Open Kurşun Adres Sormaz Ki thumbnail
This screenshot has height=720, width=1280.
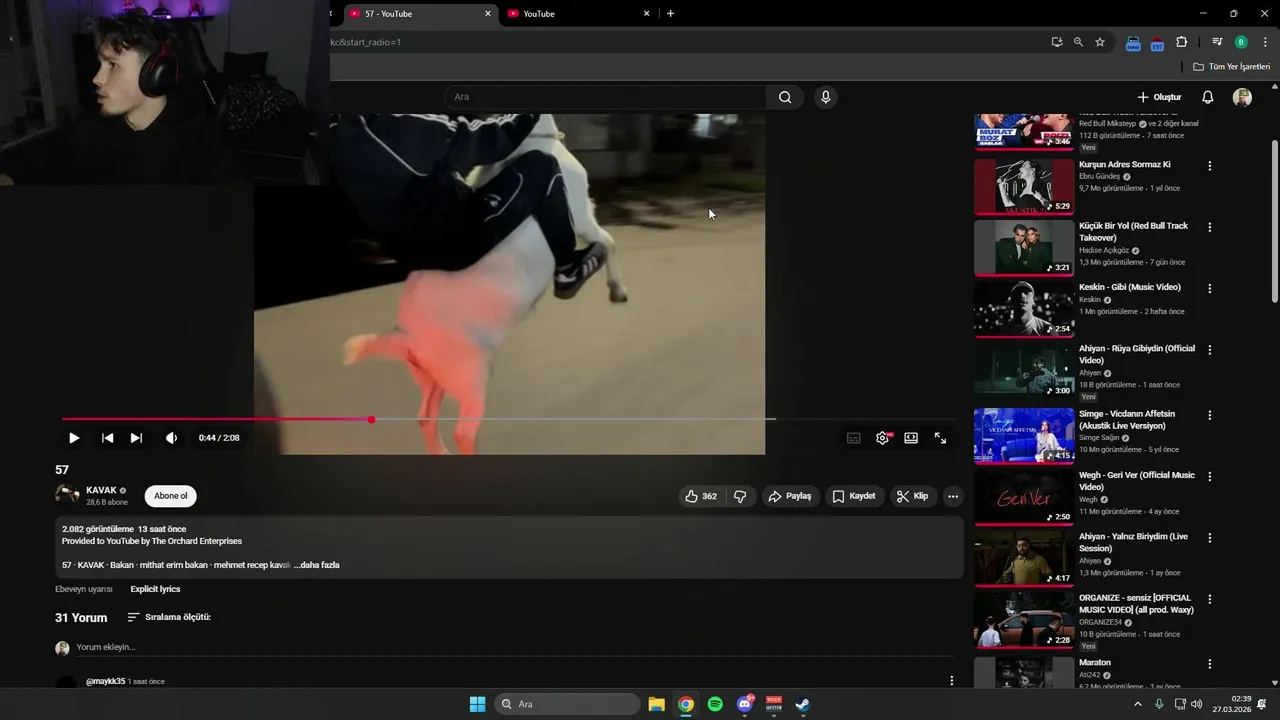click(1024, 186)
